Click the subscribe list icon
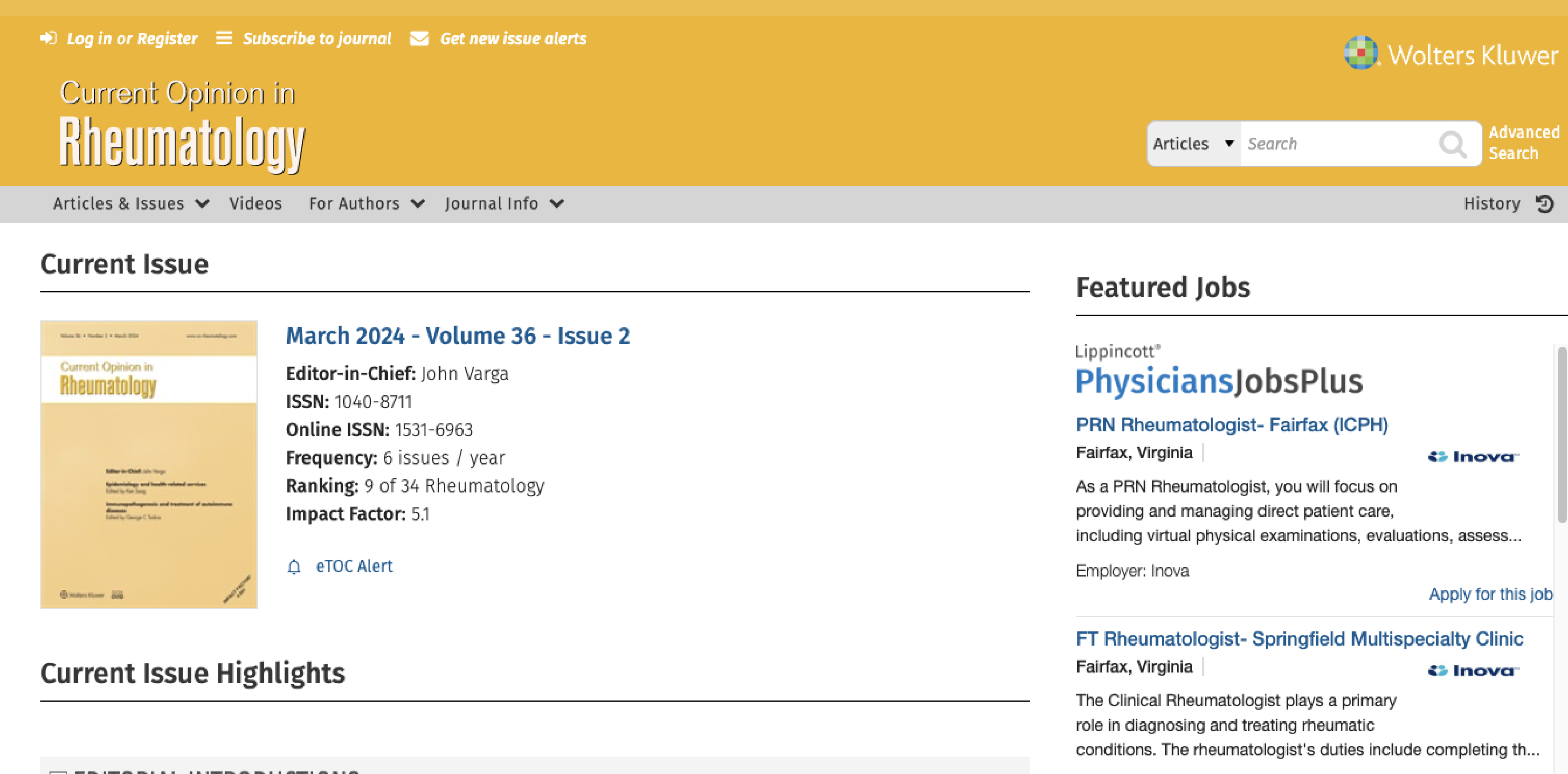1568x774 pixels. coord(224,38)
